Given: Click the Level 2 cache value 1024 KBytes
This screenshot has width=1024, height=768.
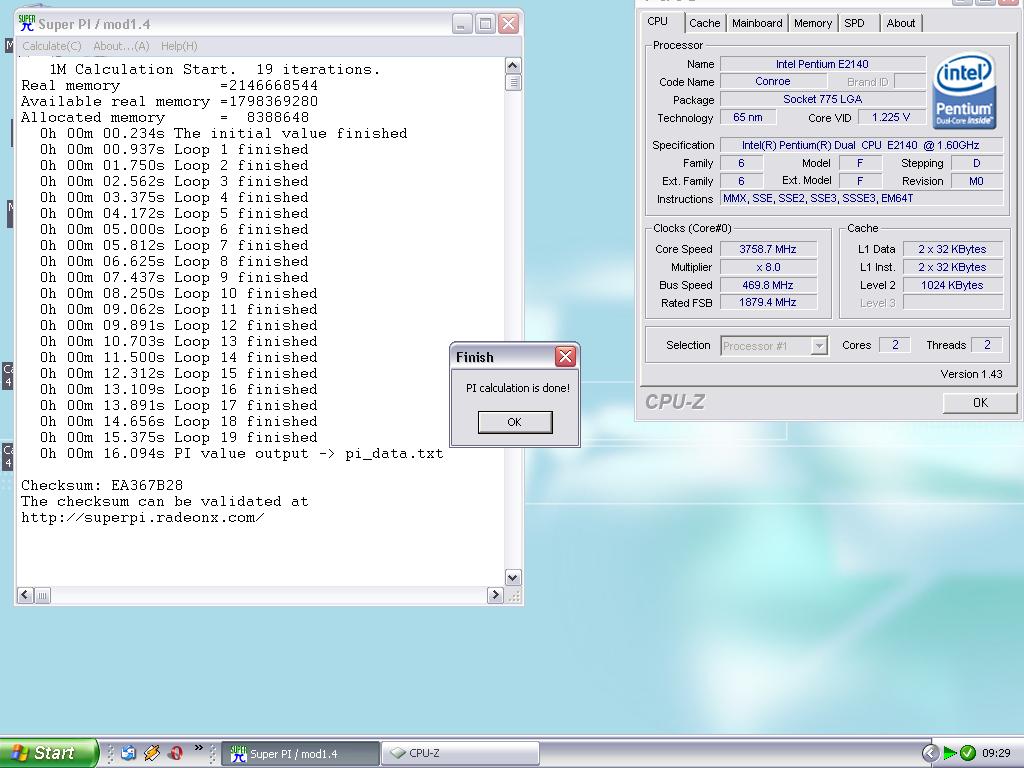Looking at the screenshot, I should (x=952, y=285).
